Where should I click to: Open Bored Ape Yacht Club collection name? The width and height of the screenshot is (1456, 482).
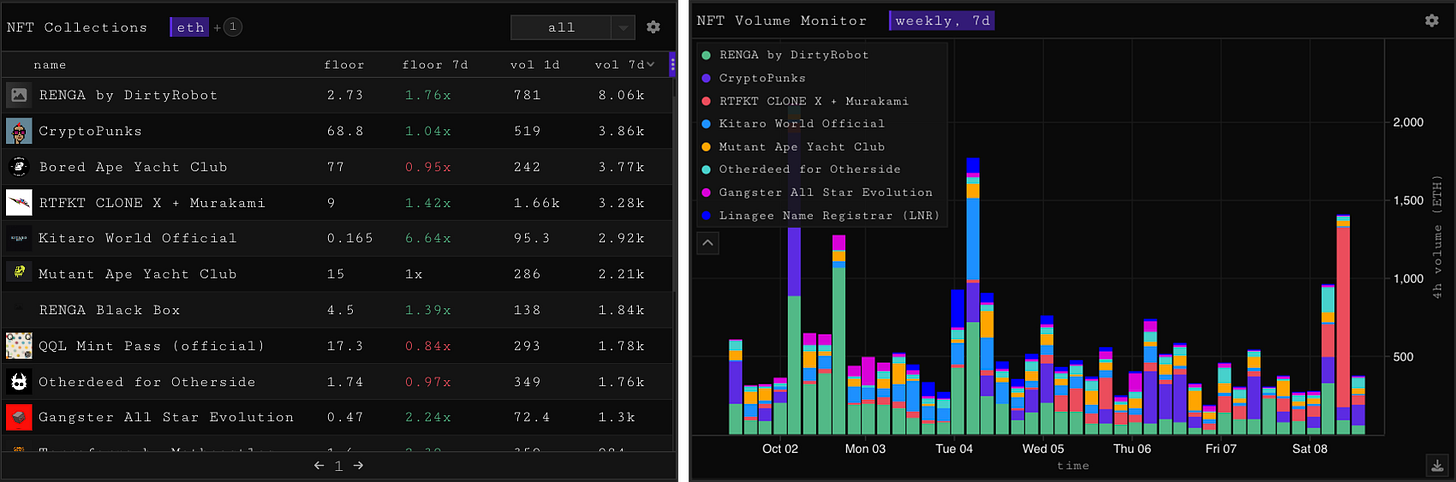(133, 167)
